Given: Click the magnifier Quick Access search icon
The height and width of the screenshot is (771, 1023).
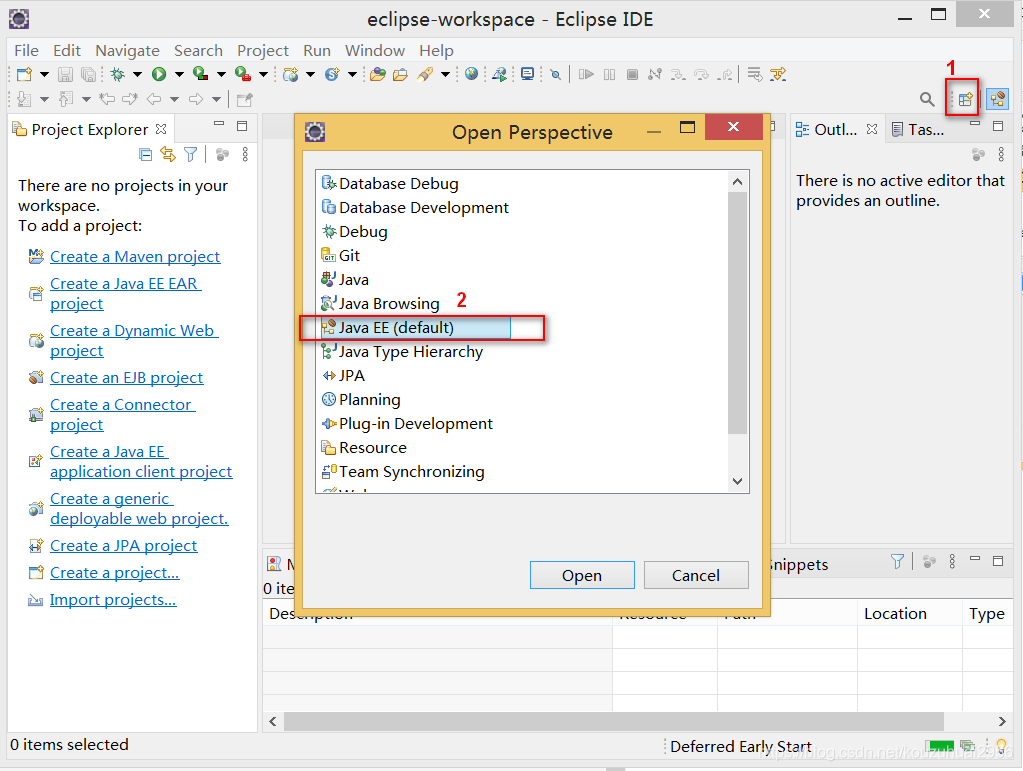Looking at the screenshot, I should (926, 99).
